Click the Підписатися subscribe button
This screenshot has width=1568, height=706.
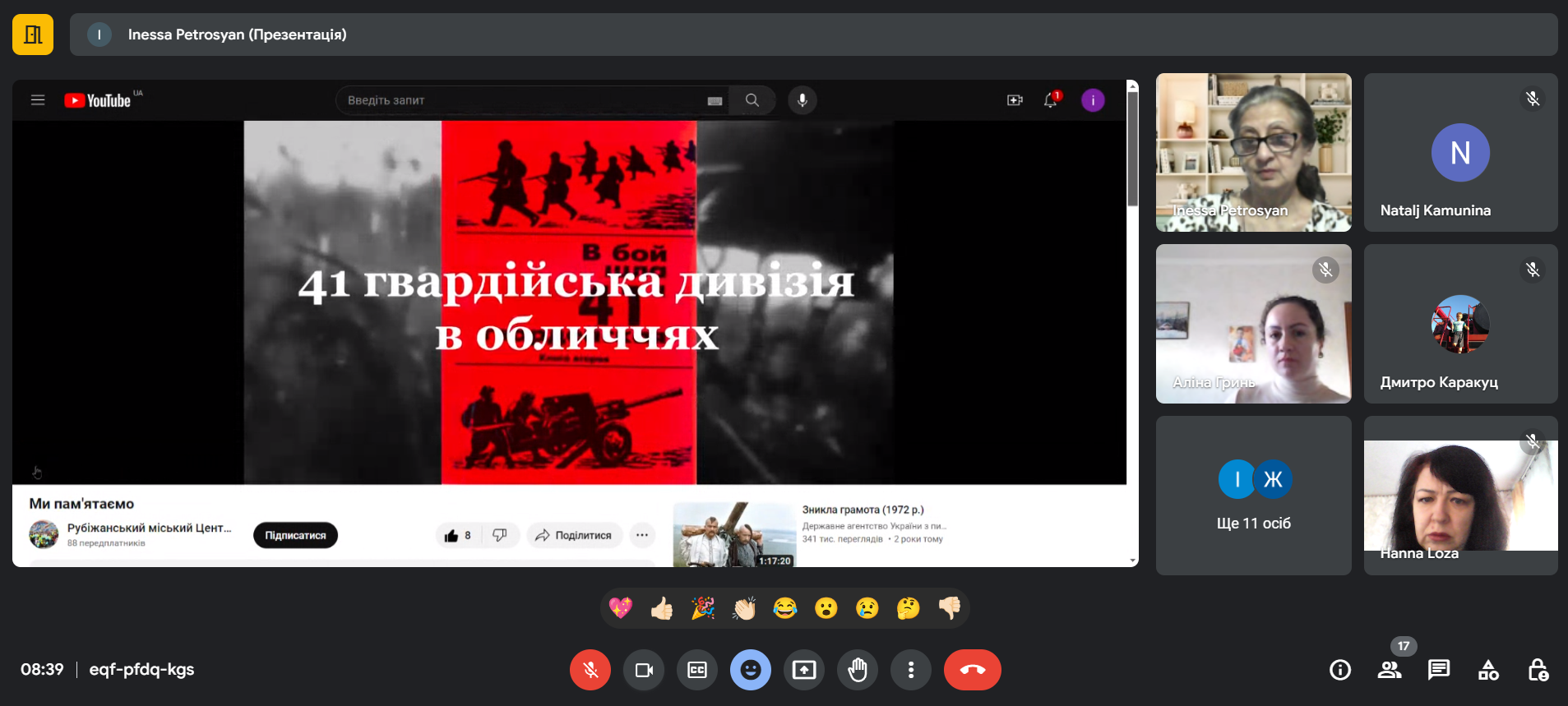point(295,535)
